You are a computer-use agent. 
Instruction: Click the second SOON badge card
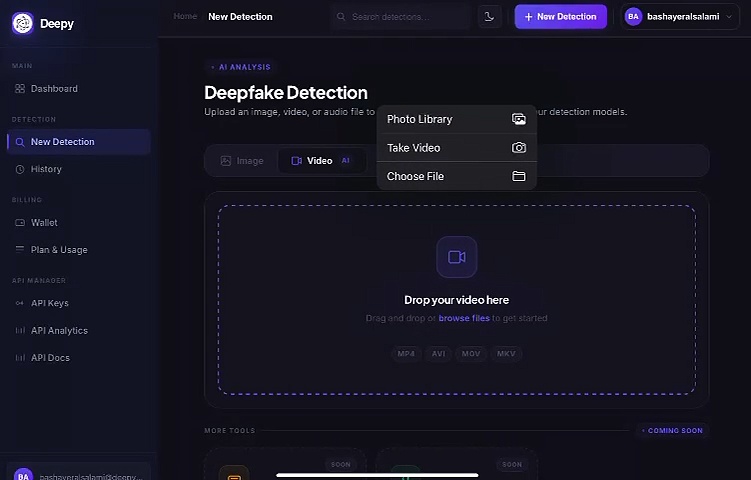pos(512,464)
